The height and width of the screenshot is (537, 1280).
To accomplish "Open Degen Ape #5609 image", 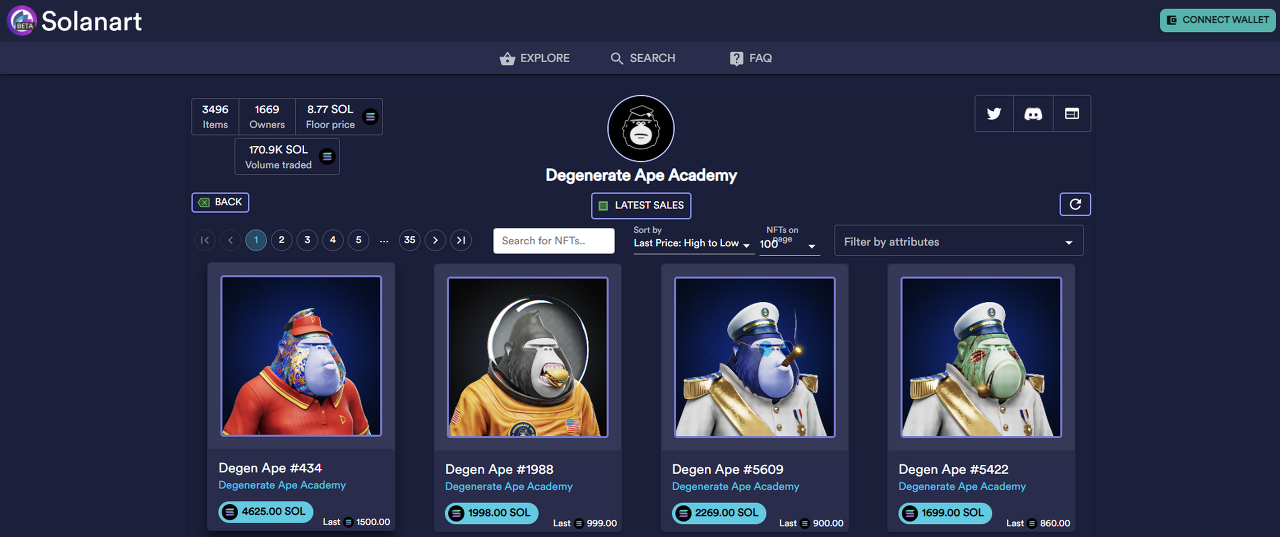I will pyautogui.click(x=754, y=357).
